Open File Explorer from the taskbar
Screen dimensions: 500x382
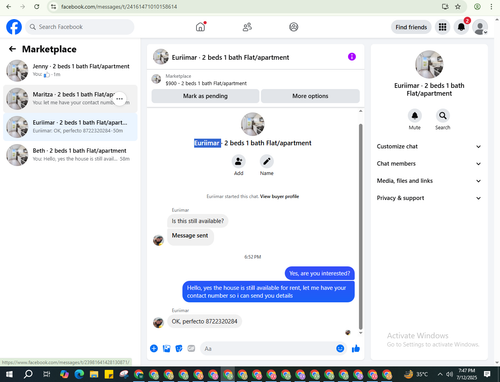click(94, 374)
